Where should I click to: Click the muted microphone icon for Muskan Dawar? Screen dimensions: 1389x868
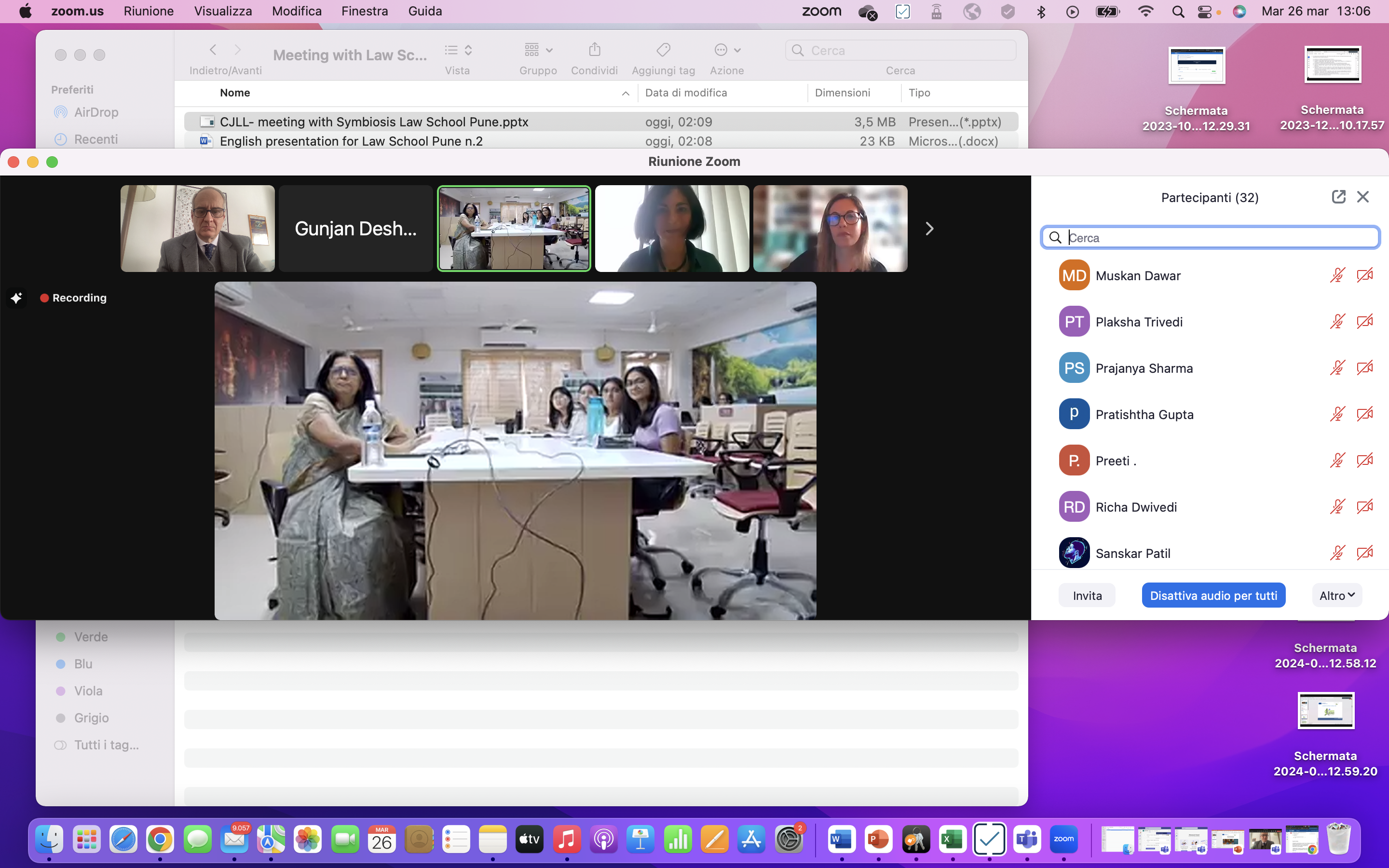click(1337, 275)
